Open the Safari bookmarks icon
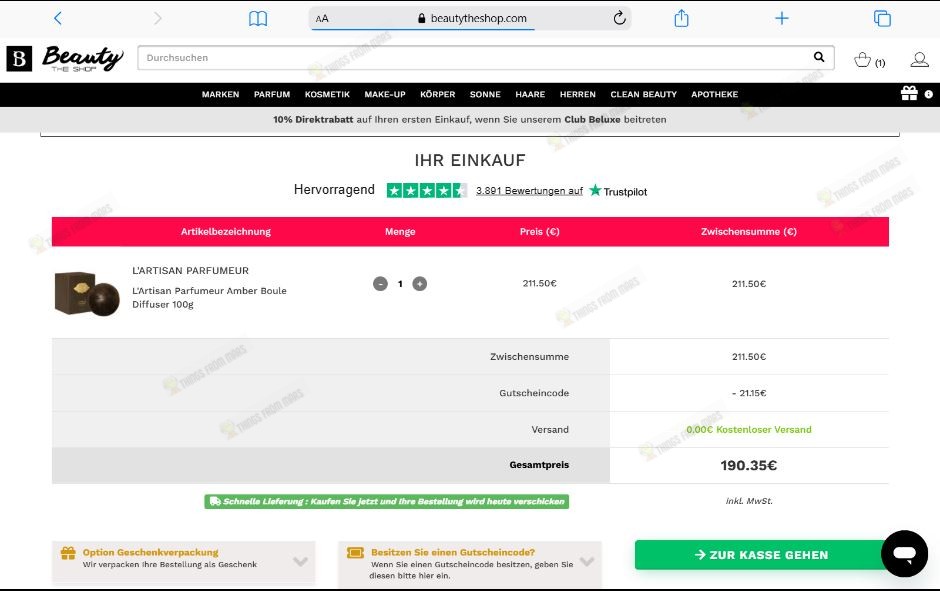The width and height of the screenshot is (940, 591). 258,17
